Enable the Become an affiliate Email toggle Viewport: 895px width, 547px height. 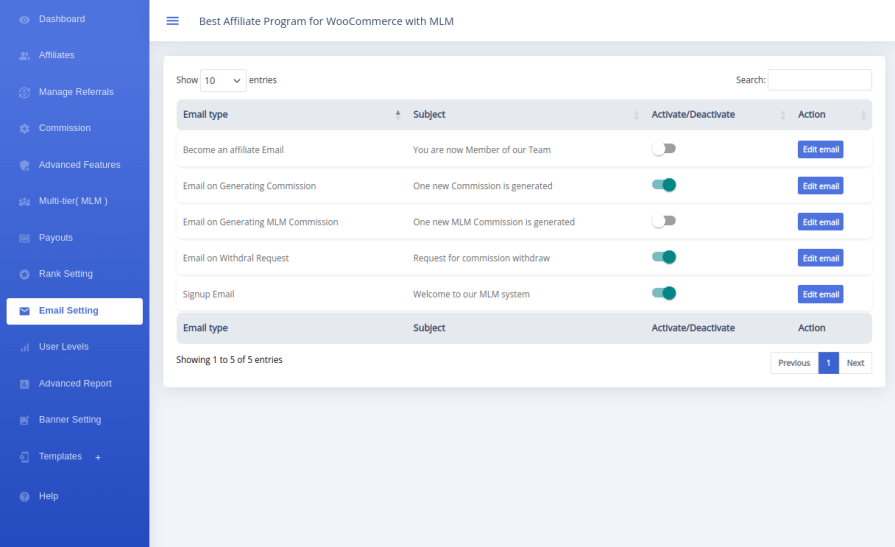pos(663,149)
